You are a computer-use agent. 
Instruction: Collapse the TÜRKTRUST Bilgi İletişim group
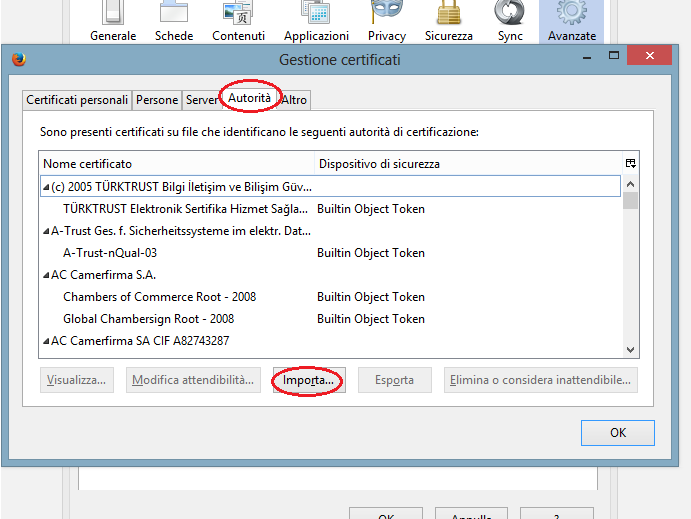[x=46, y=187]
